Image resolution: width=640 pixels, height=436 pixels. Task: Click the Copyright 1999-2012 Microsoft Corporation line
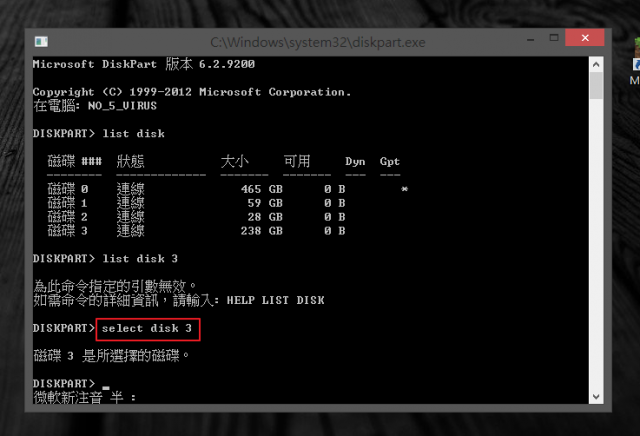(191, 92)
